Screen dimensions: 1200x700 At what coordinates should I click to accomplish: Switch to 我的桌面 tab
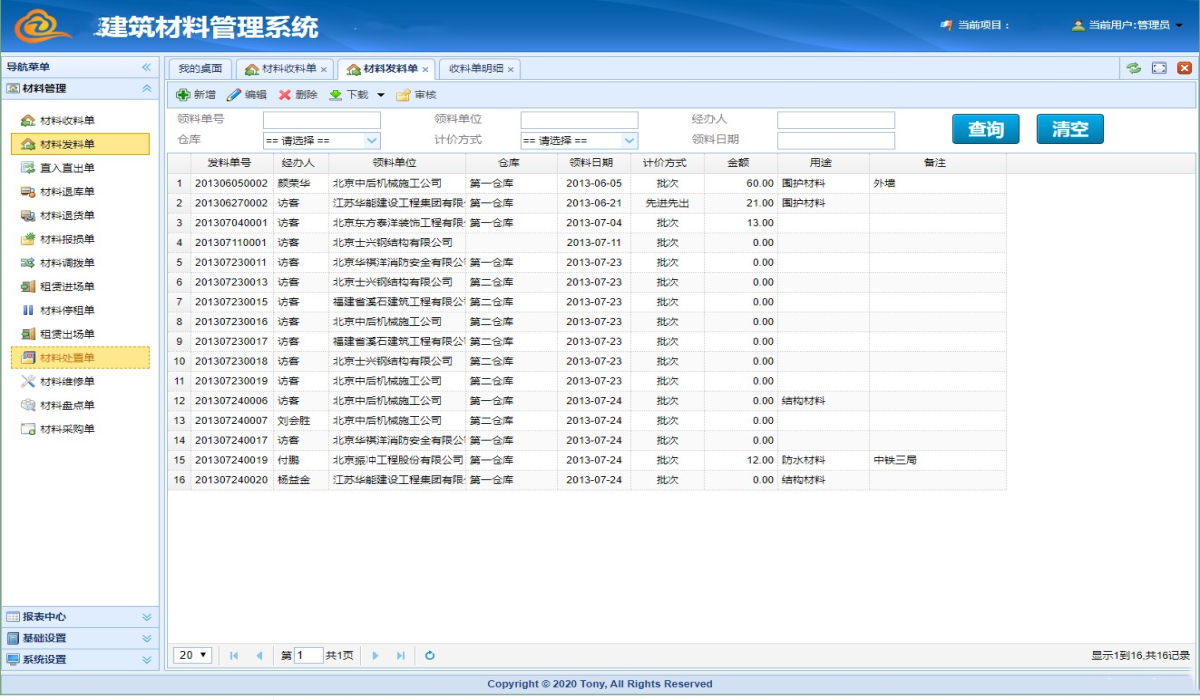pyautogui.click(x=201, y=69)
